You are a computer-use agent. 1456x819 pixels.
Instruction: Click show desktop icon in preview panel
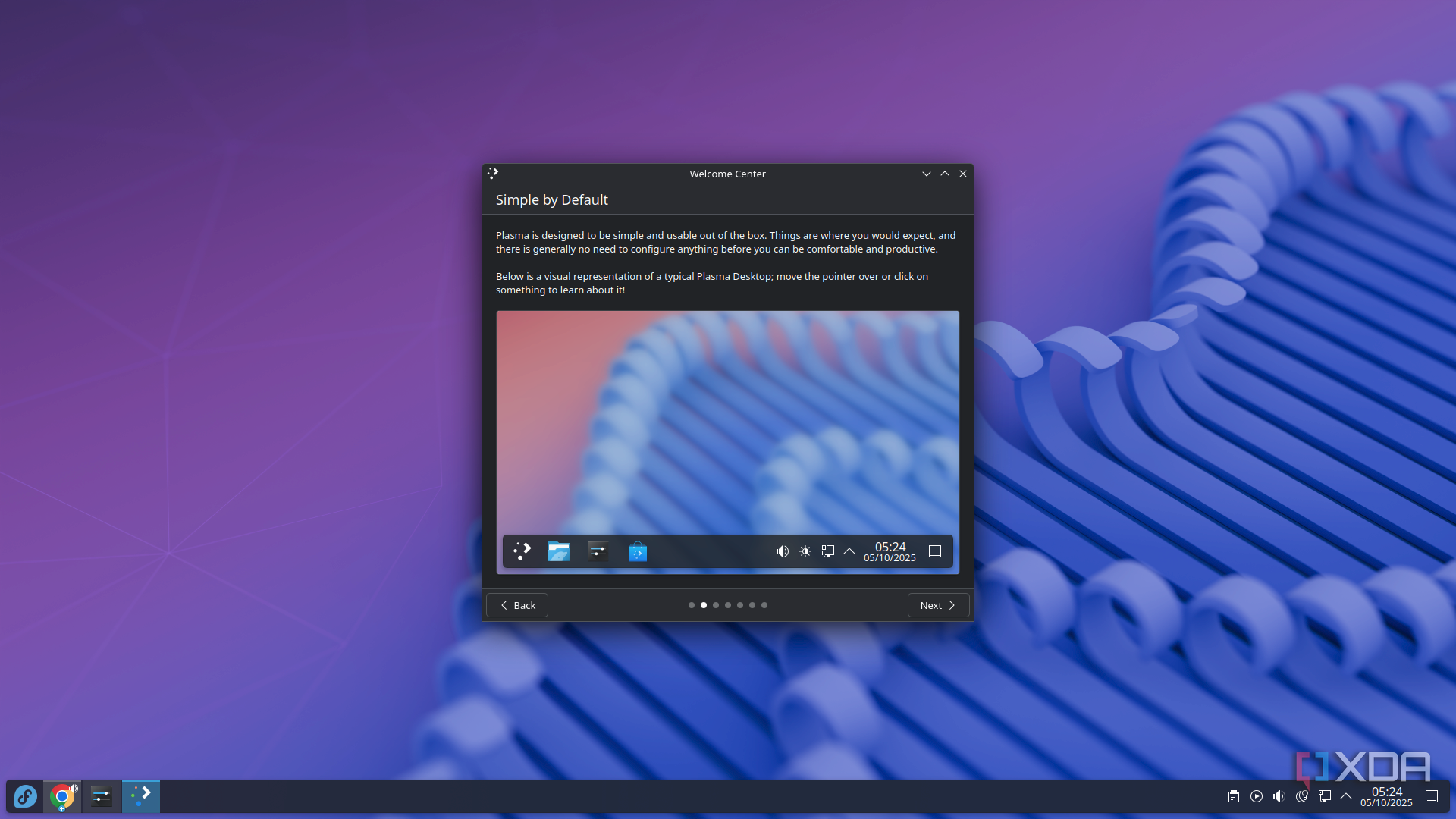(935, 551)
